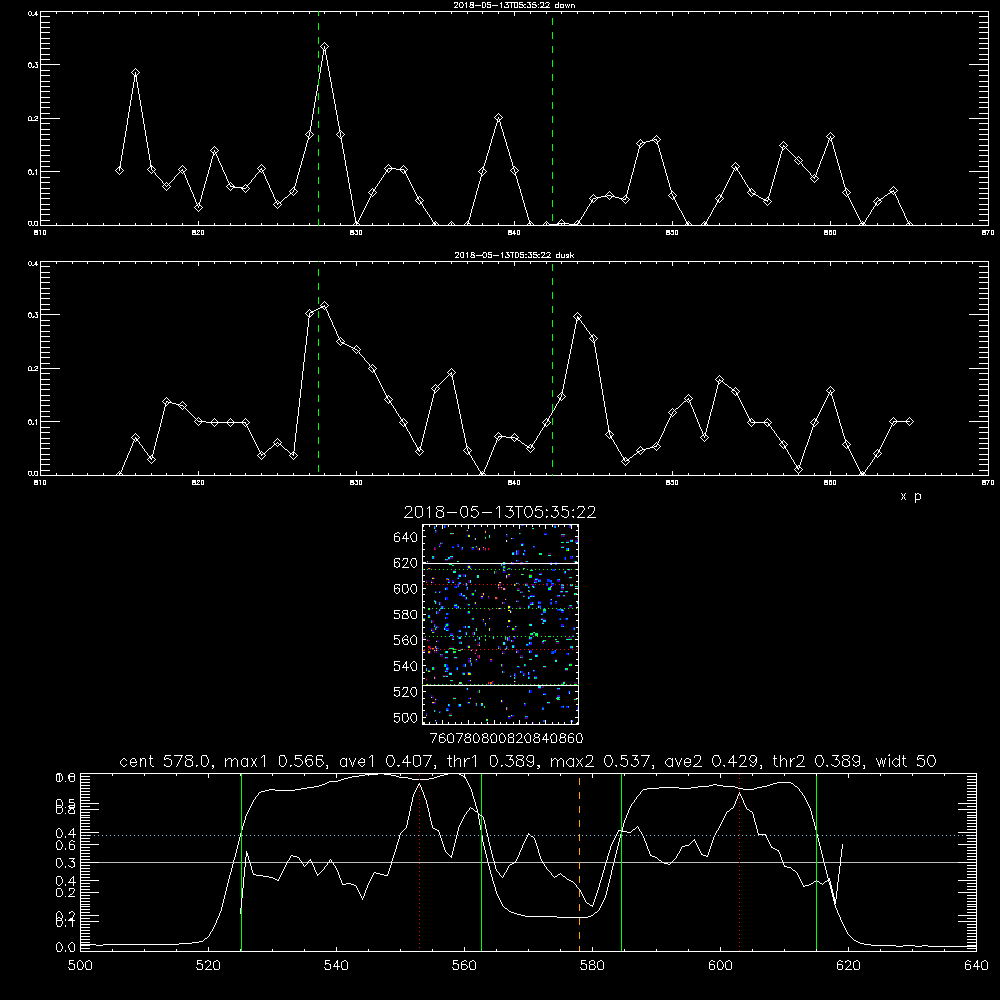1000x1000 pixels.
Task: Click the 840 x-axis label of the dawn plot
Action: [x=514, y=232]
